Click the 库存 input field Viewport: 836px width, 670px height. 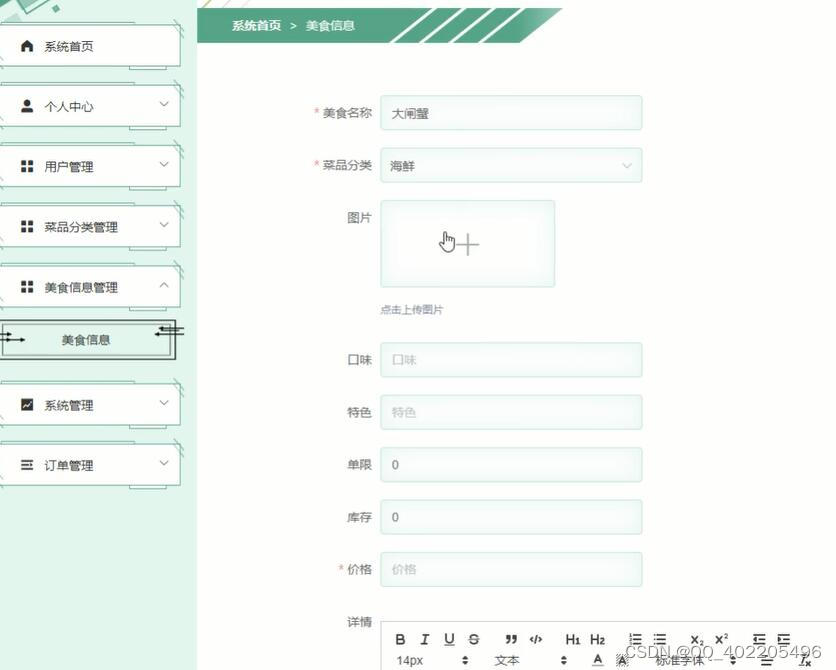511,517
